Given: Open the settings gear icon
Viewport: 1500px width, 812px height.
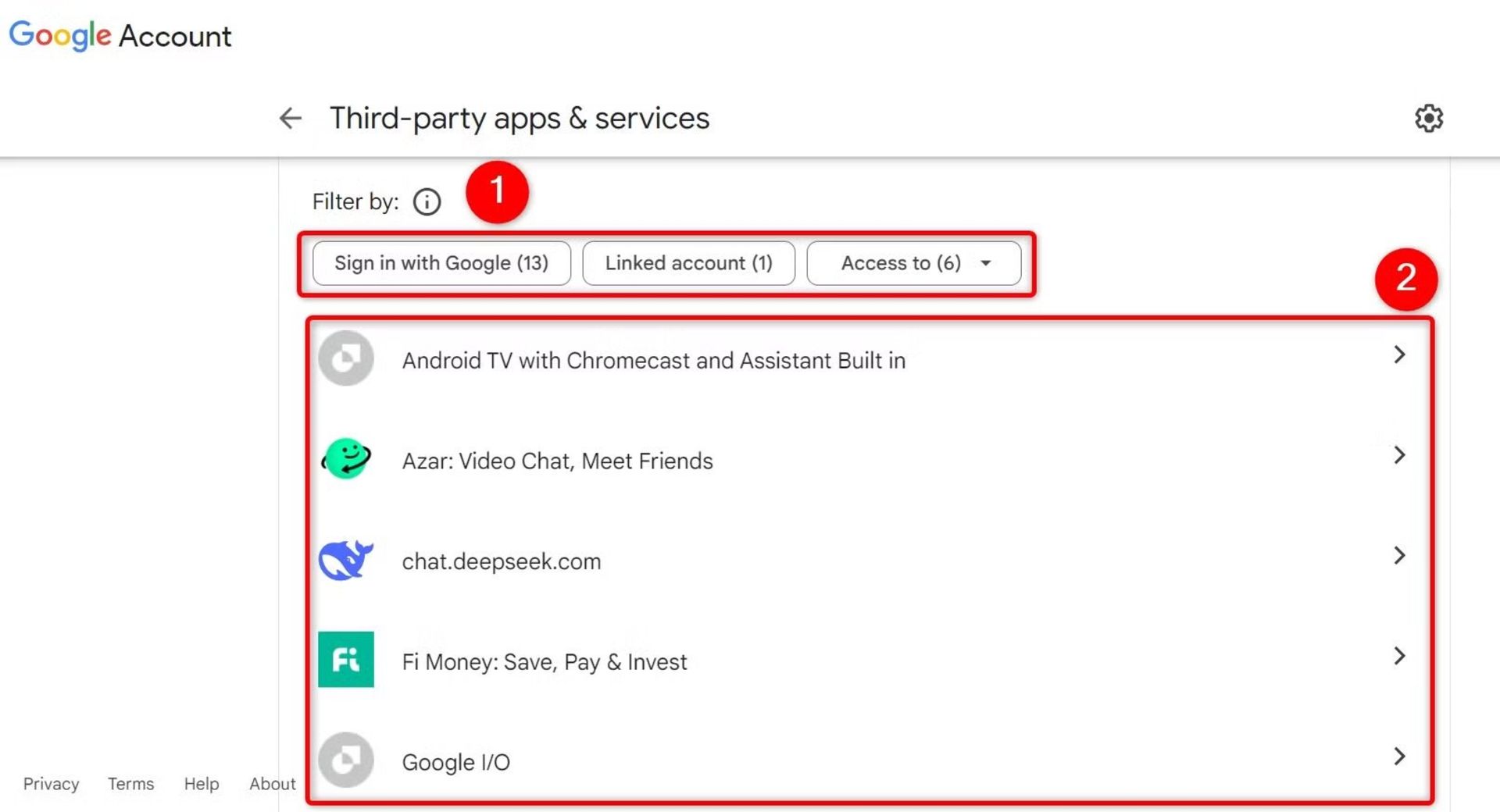Looking at the screenshot, I should coord(1428,118).
